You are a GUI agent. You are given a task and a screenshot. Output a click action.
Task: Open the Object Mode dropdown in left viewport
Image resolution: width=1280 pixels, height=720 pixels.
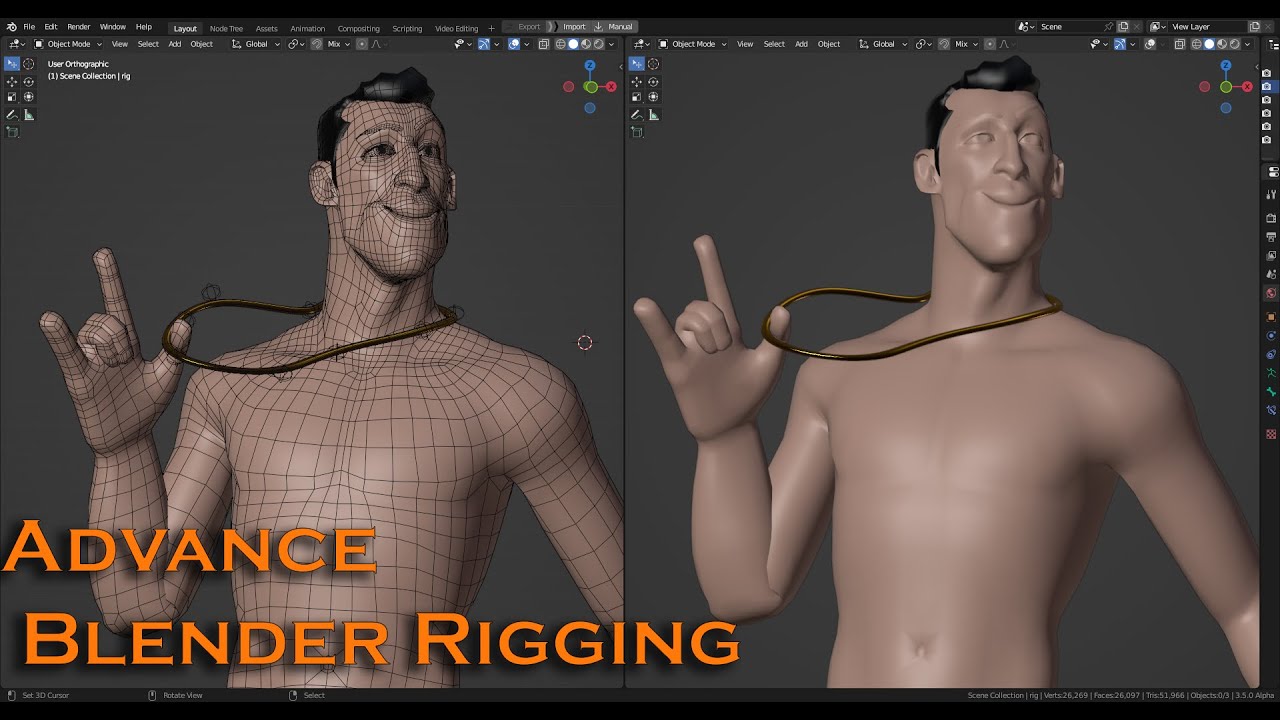[67, 44]
